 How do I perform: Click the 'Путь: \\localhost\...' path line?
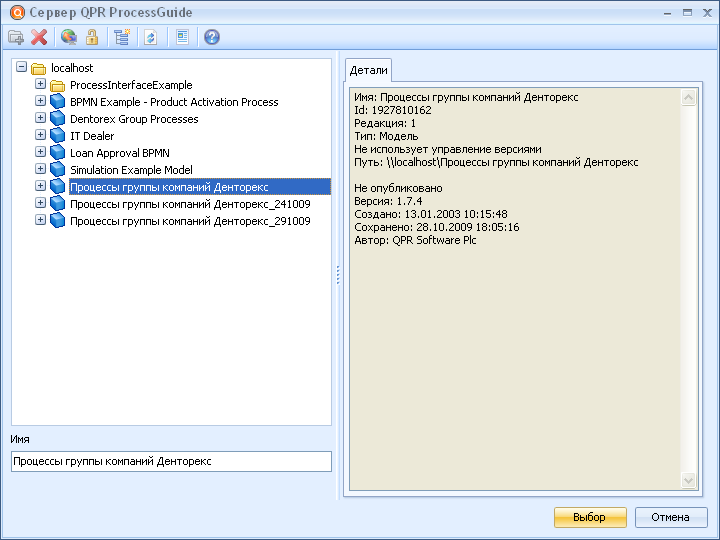(496, 162)
